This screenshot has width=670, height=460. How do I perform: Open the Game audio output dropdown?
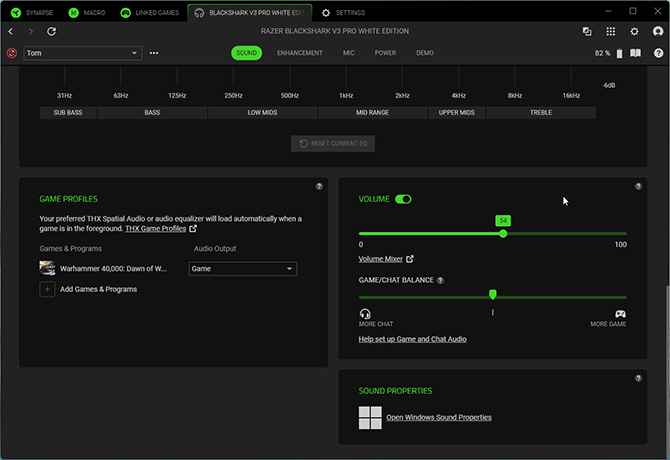243,269
